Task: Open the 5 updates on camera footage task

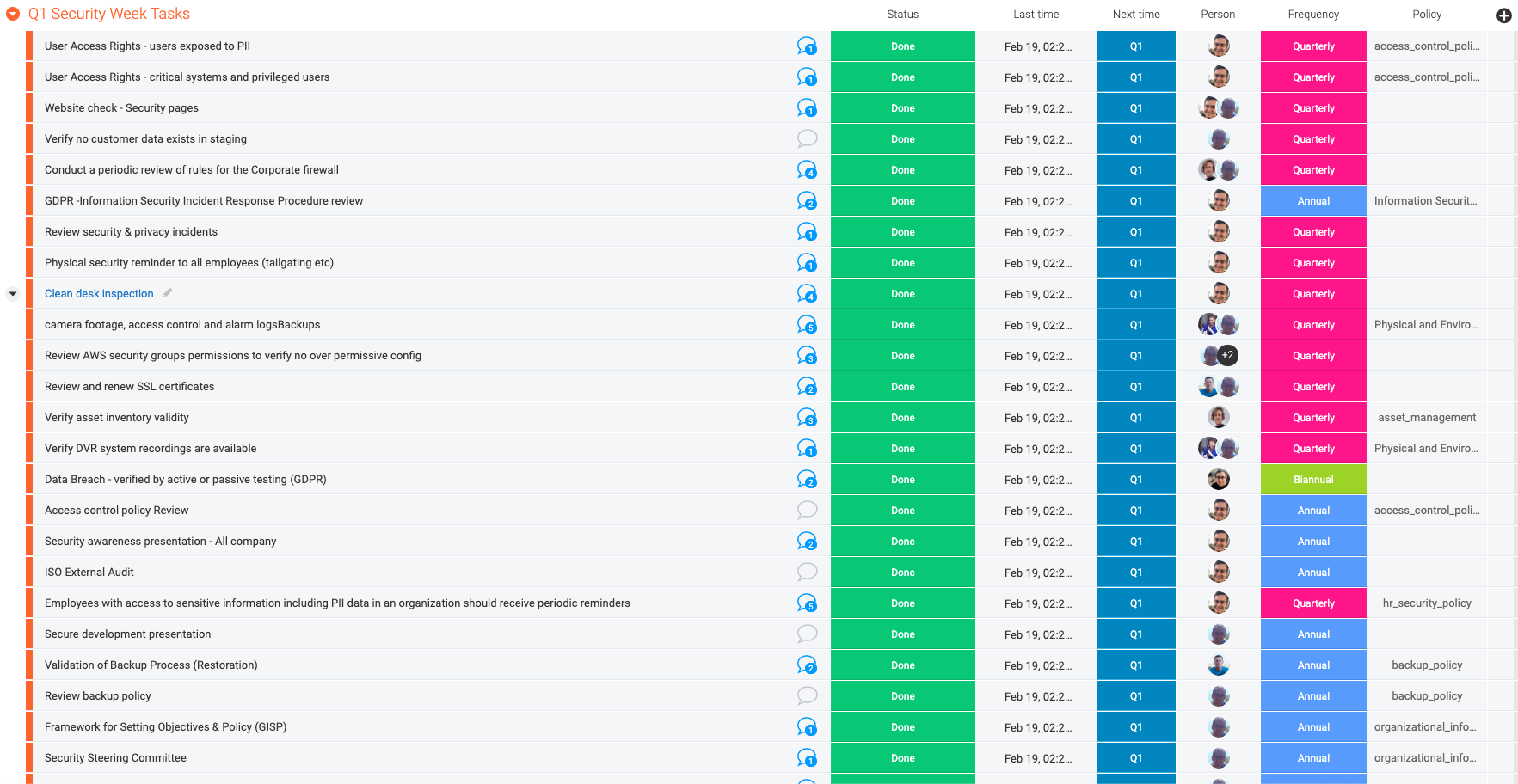Action: pyautogui.click(x=807, y=324)
